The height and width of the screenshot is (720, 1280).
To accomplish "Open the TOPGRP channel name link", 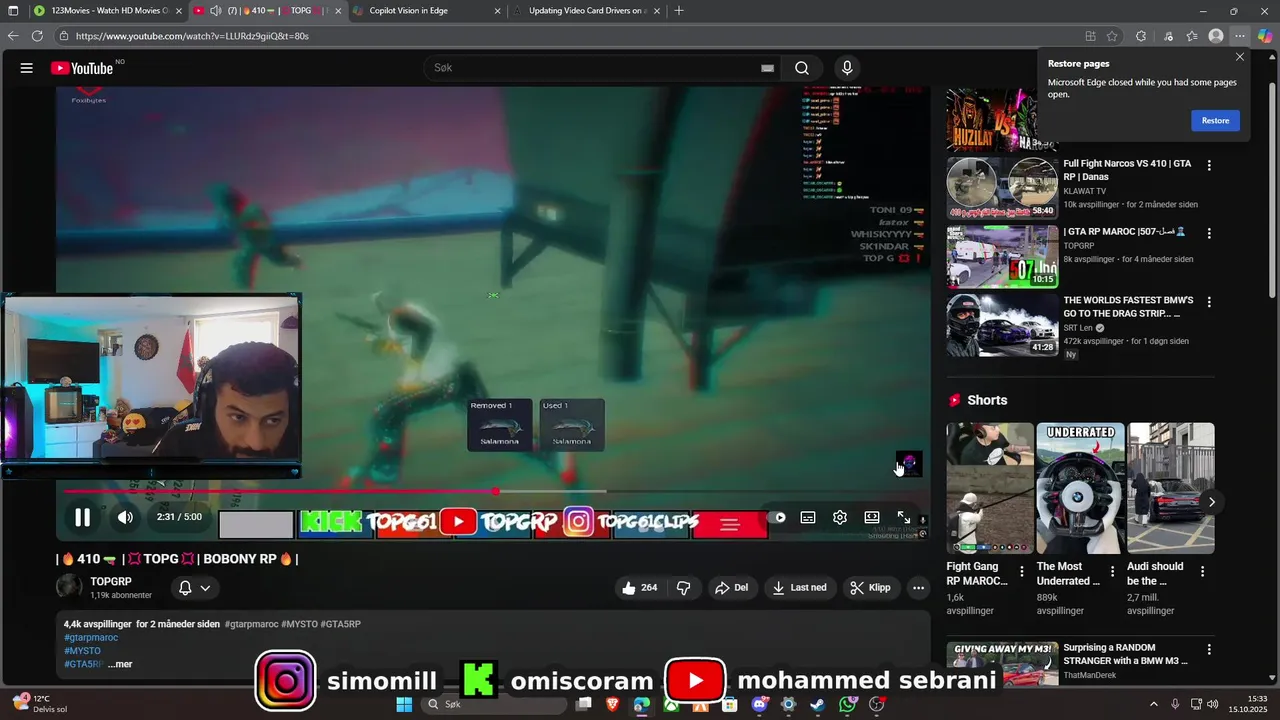I will [x=111, y=581].
